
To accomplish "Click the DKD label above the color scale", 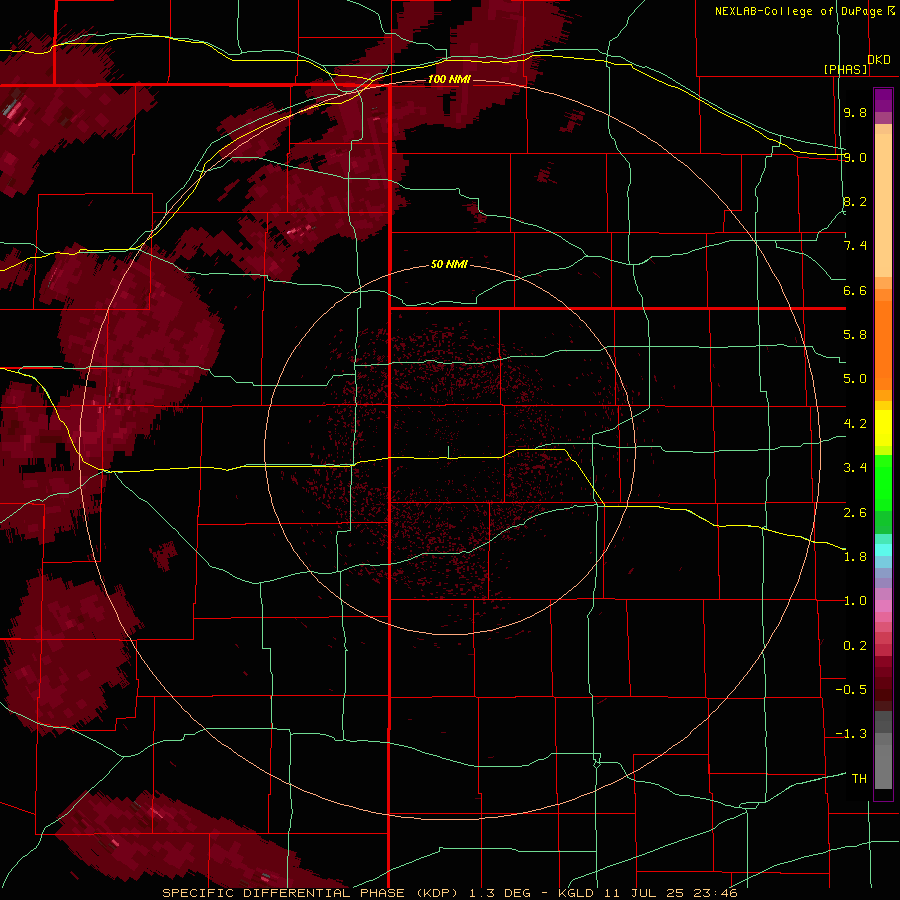I will pos(878,60).
